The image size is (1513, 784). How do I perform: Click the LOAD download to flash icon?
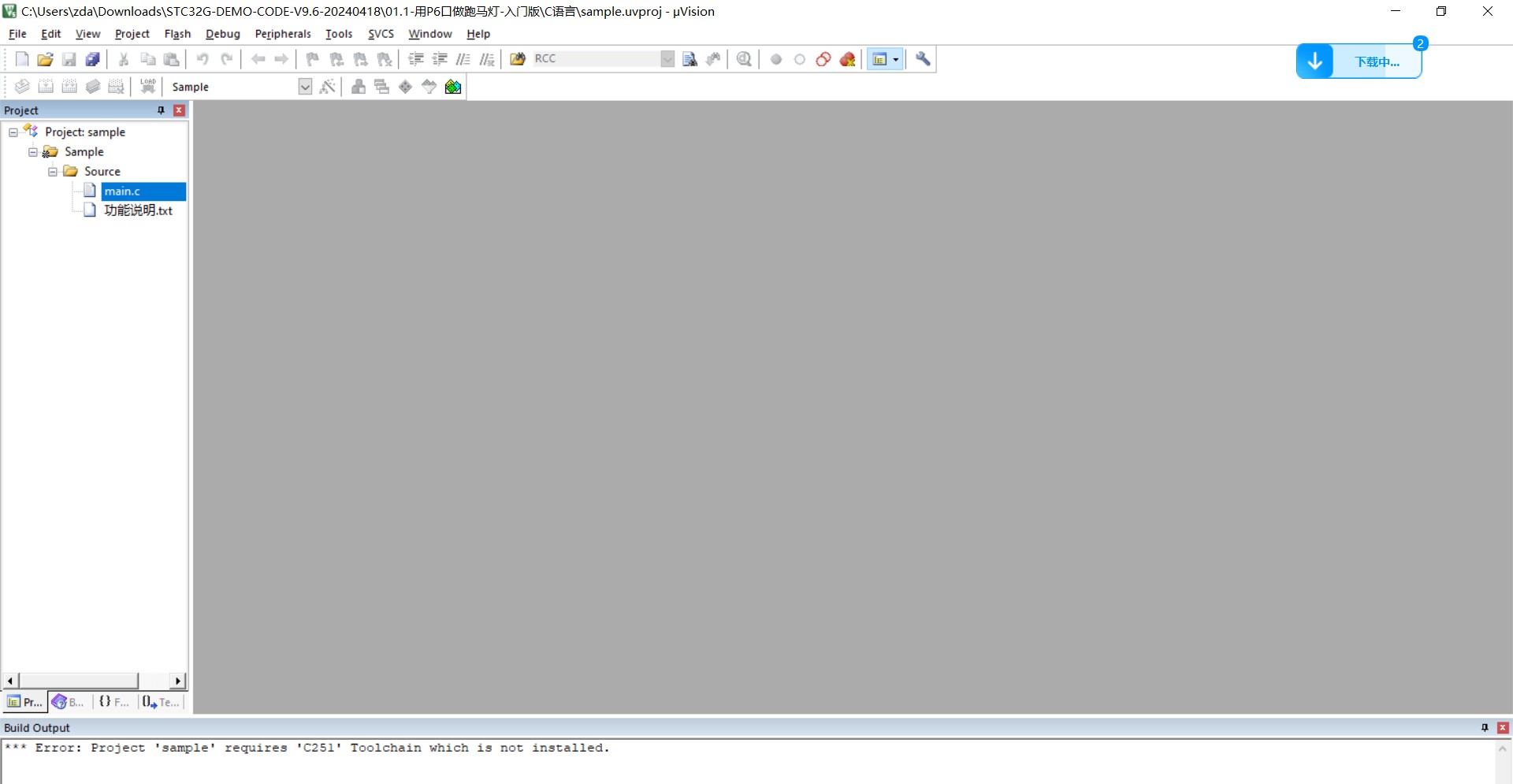[148, 87]
